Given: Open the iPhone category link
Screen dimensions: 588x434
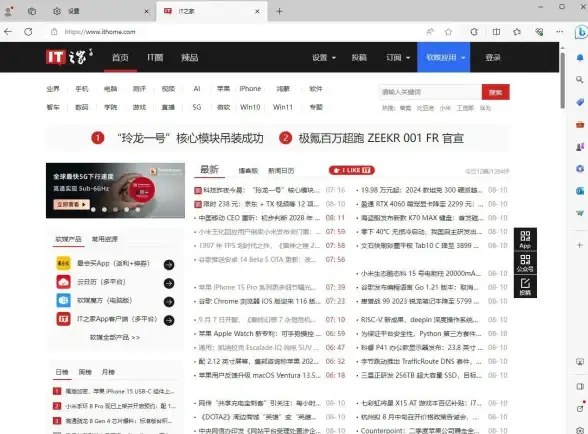Looking at the screenshot, I should [x=250, y=89].
